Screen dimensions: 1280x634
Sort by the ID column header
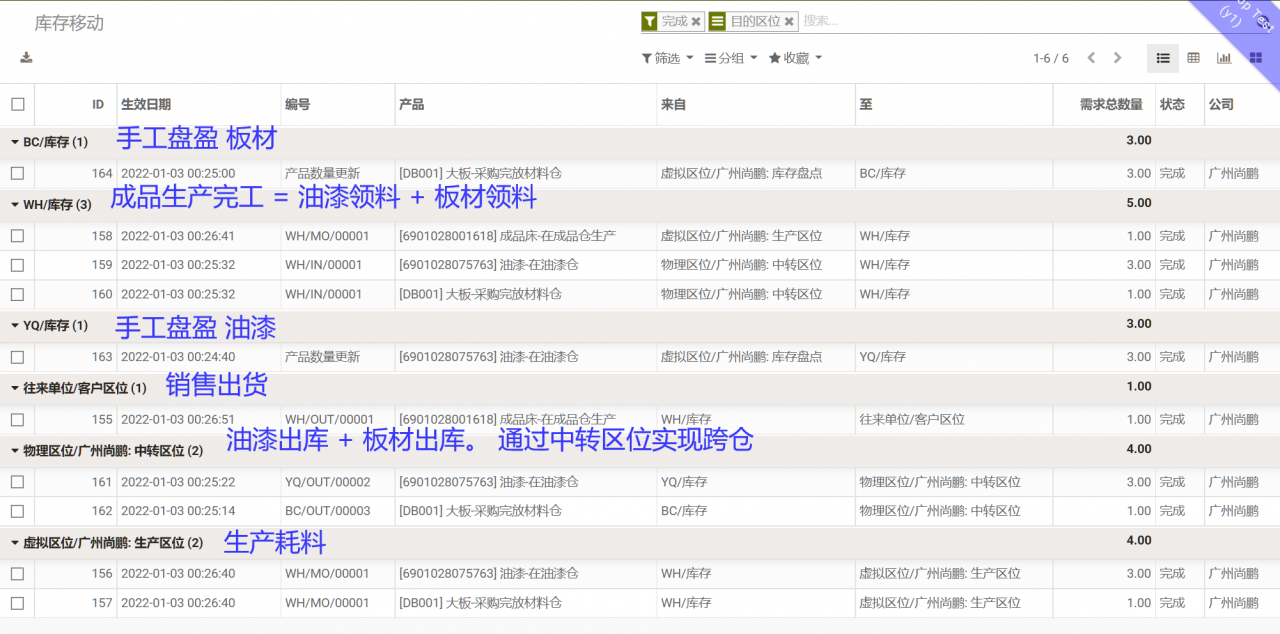coord(98,104)
